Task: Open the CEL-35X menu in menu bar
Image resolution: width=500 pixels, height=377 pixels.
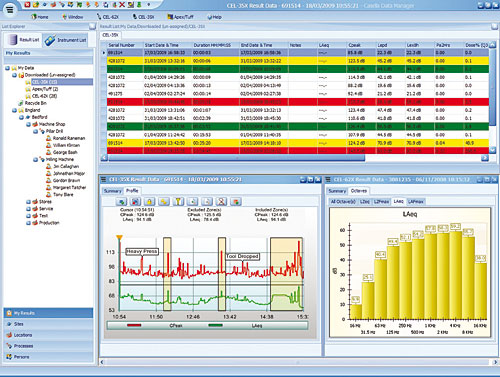Action: point(143,17)
